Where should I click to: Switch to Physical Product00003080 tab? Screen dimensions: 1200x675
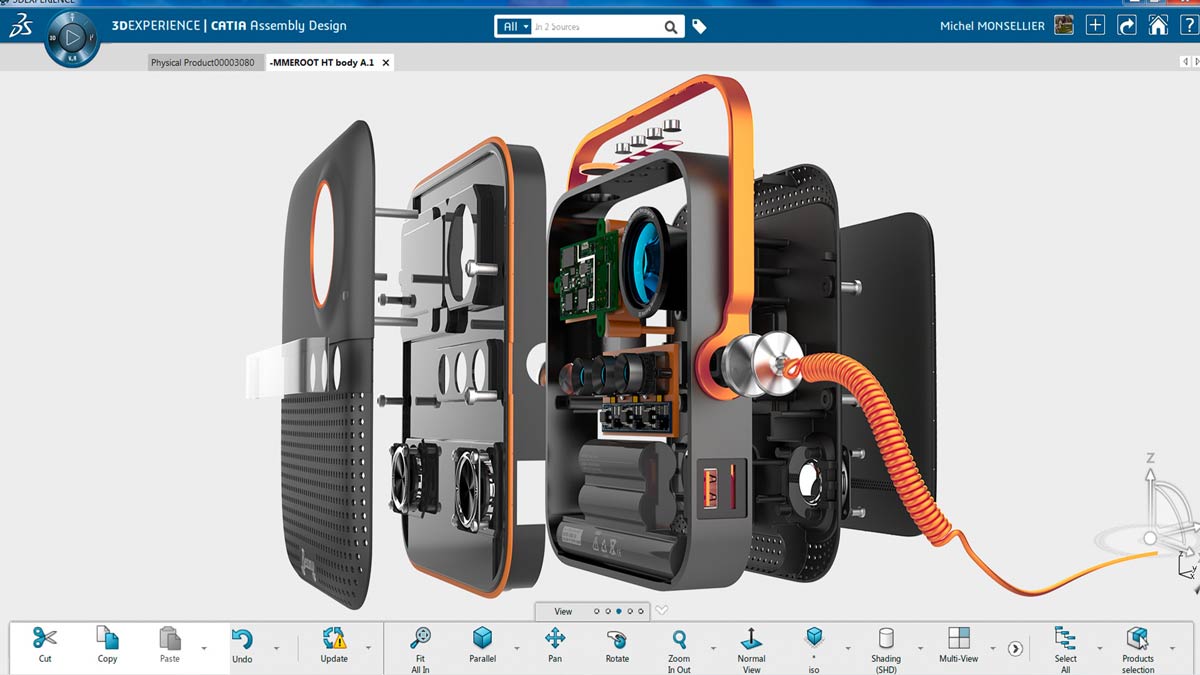click(x=202, y=62)
